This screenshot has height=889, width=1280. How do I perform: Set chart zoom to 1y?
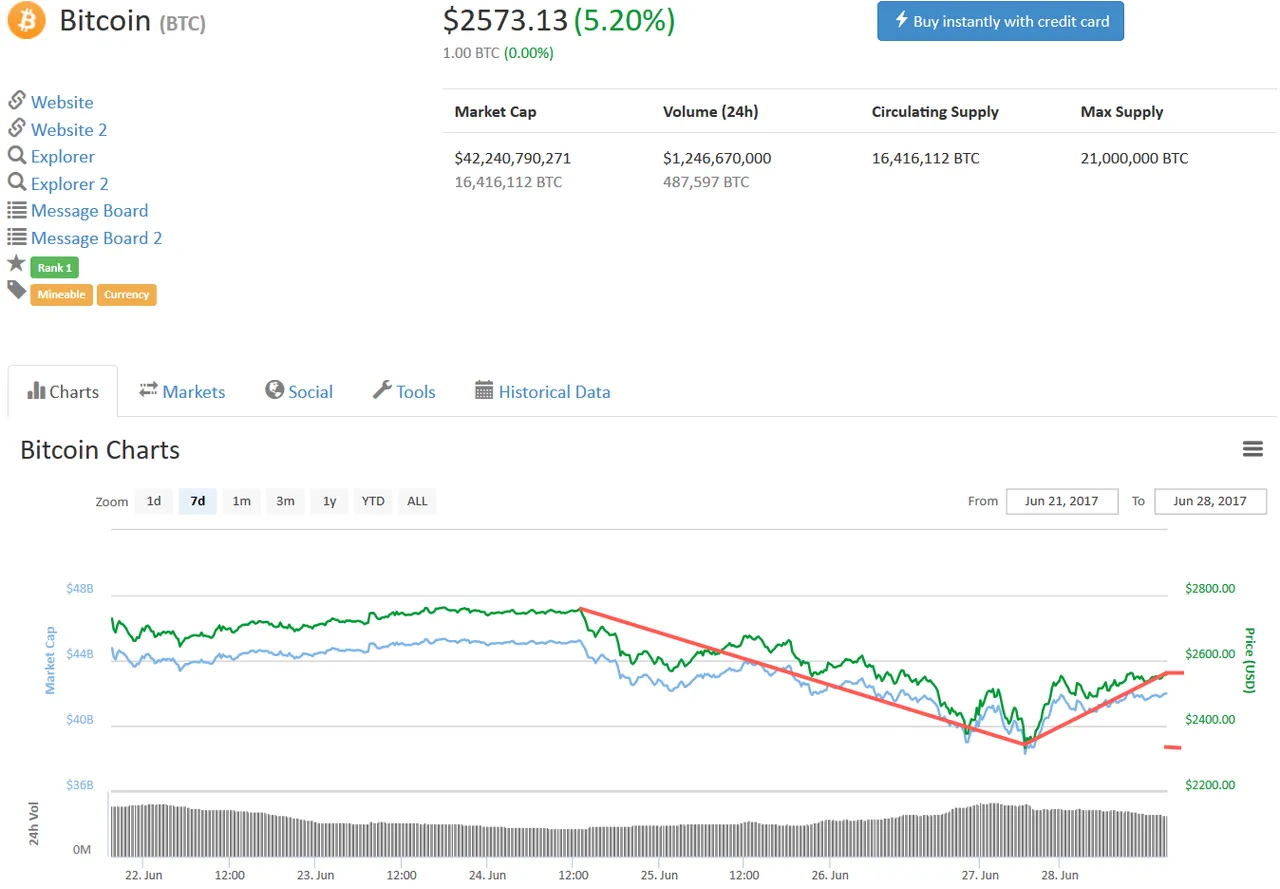(329, 501)
